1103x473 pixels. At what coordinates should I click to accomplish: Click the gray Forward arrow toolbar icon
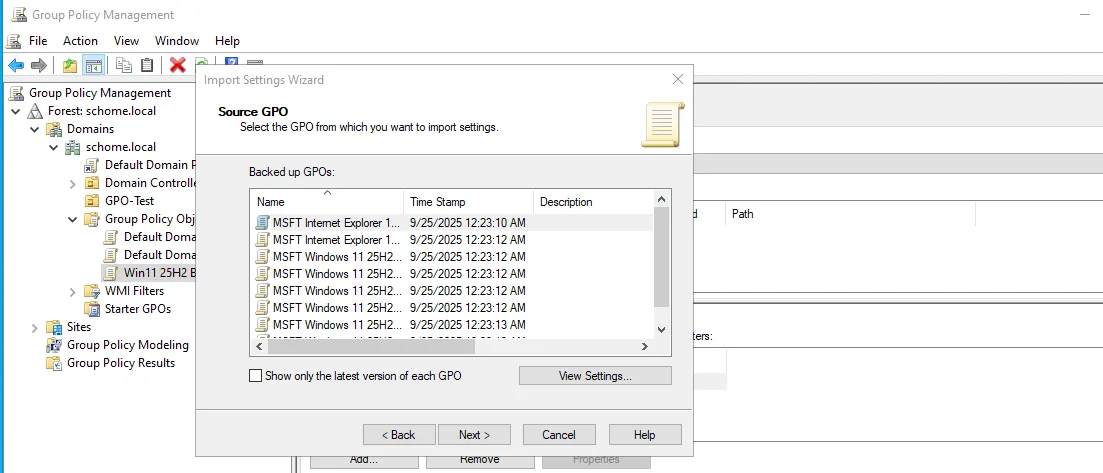tap(39, 65)
